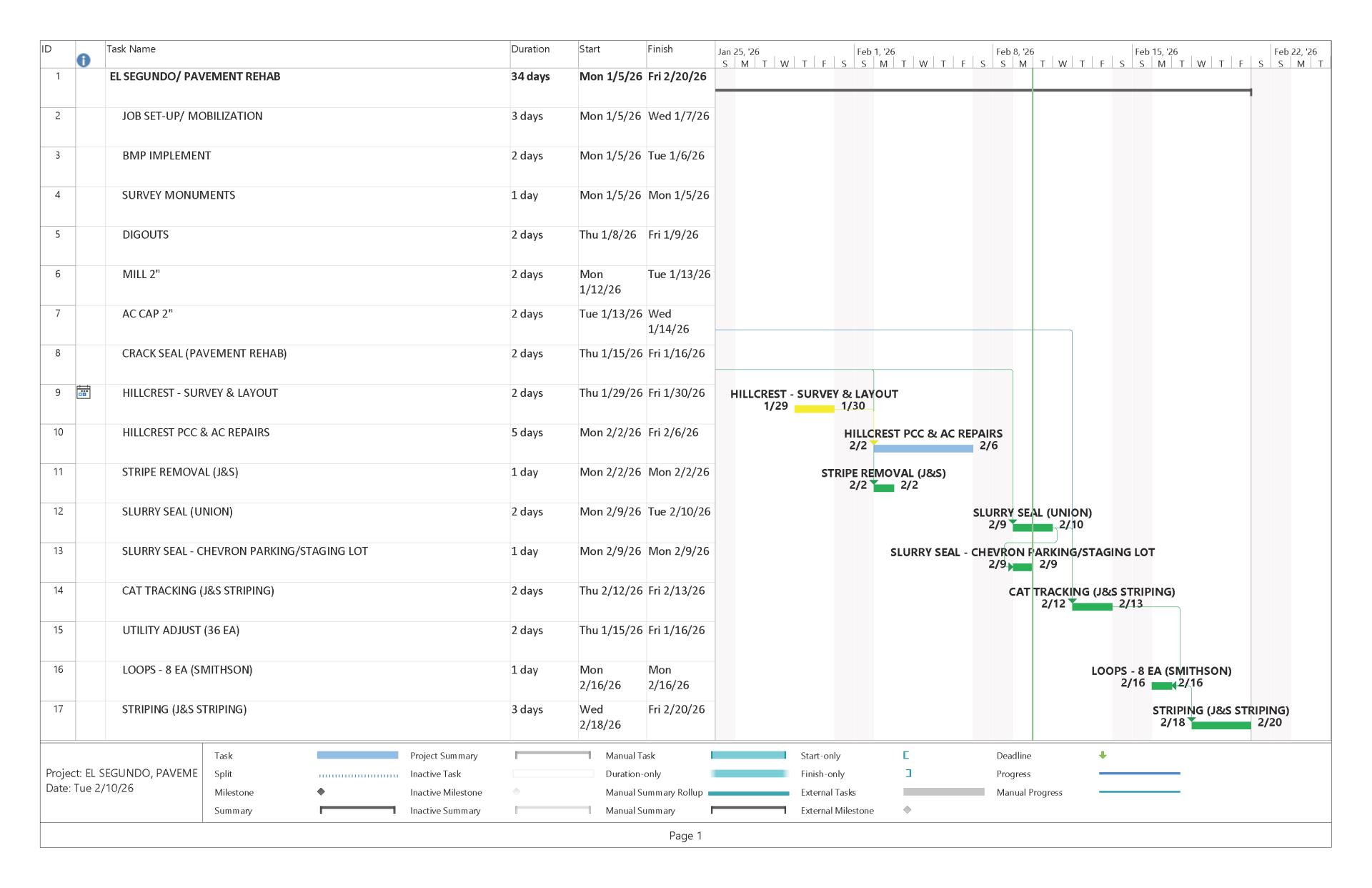Click the blue information indicator column icon

[84, 61]
